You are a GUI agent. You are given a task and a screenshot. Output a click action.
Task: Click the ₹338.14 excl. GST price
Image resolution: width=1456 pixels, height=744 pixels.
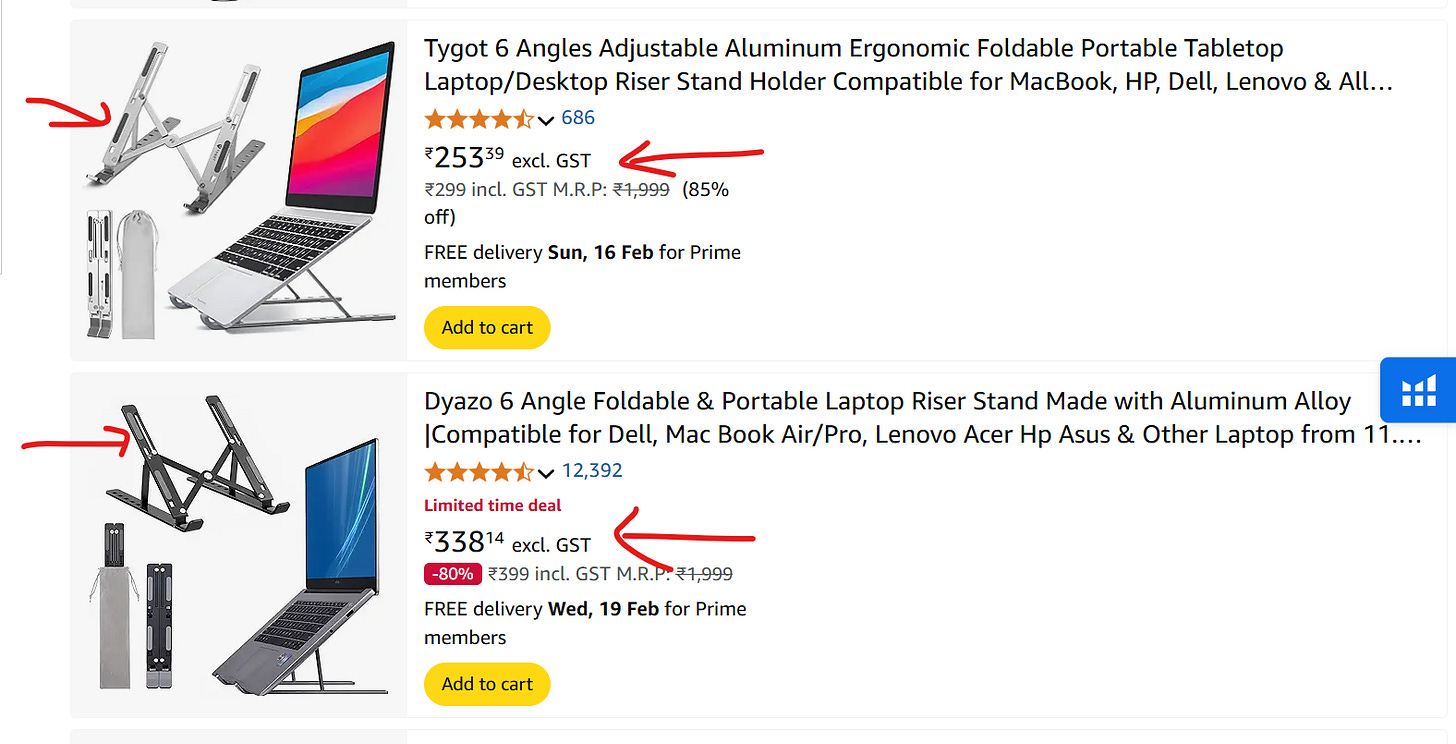click(508, 543)
